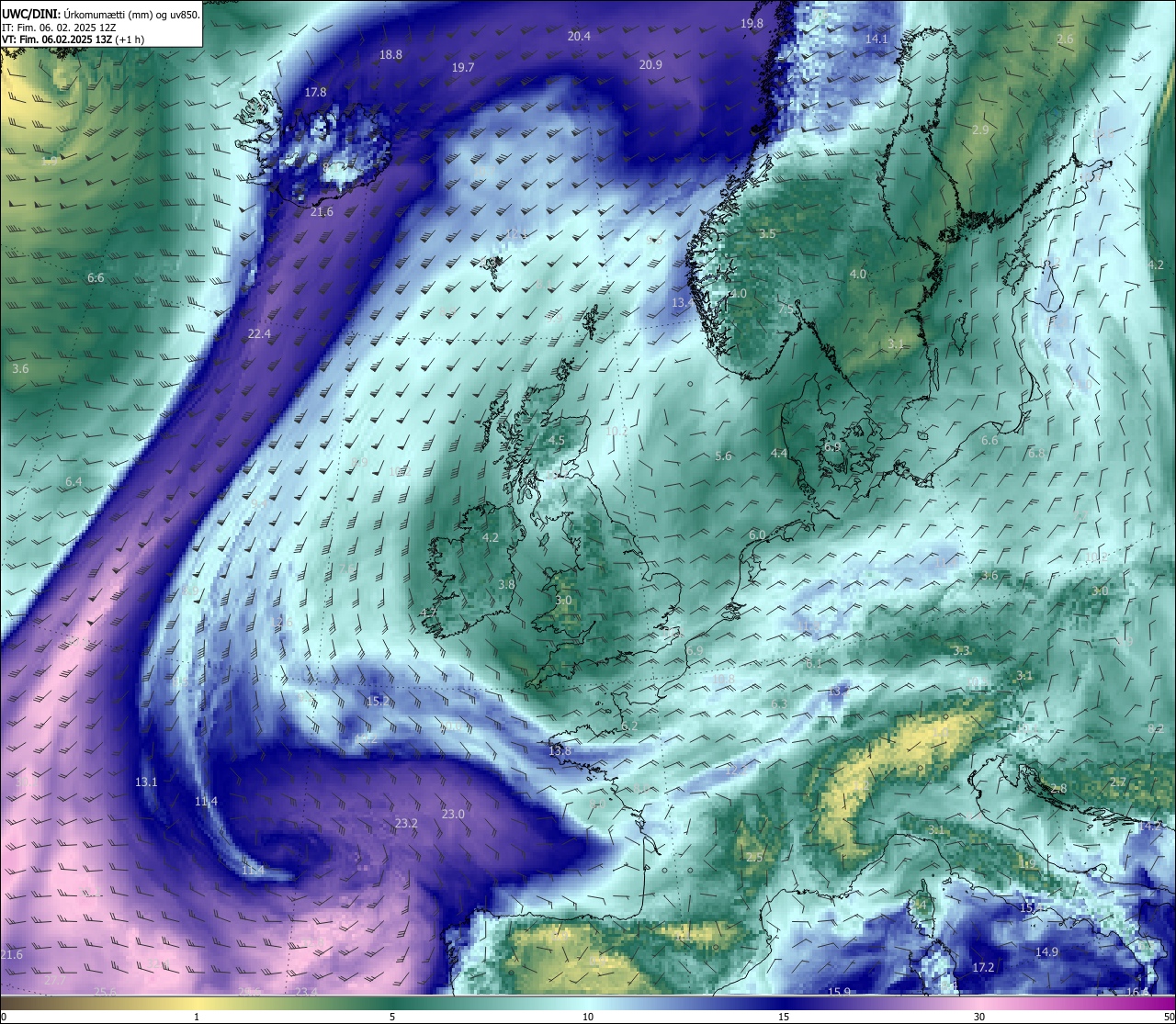Click the 19.8 value label
Screen dimensions: 1176x1024
click(752, 23)
